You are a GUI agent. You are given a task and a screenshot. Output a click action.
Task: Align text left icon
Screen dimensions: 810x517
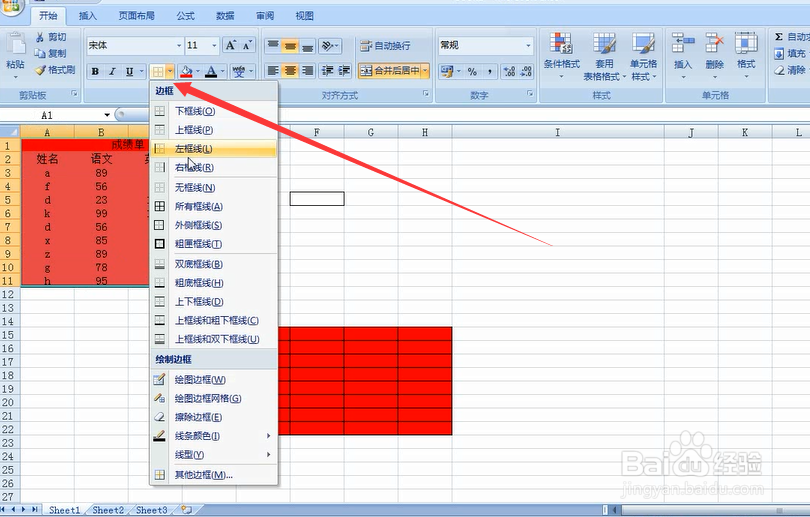273,71
